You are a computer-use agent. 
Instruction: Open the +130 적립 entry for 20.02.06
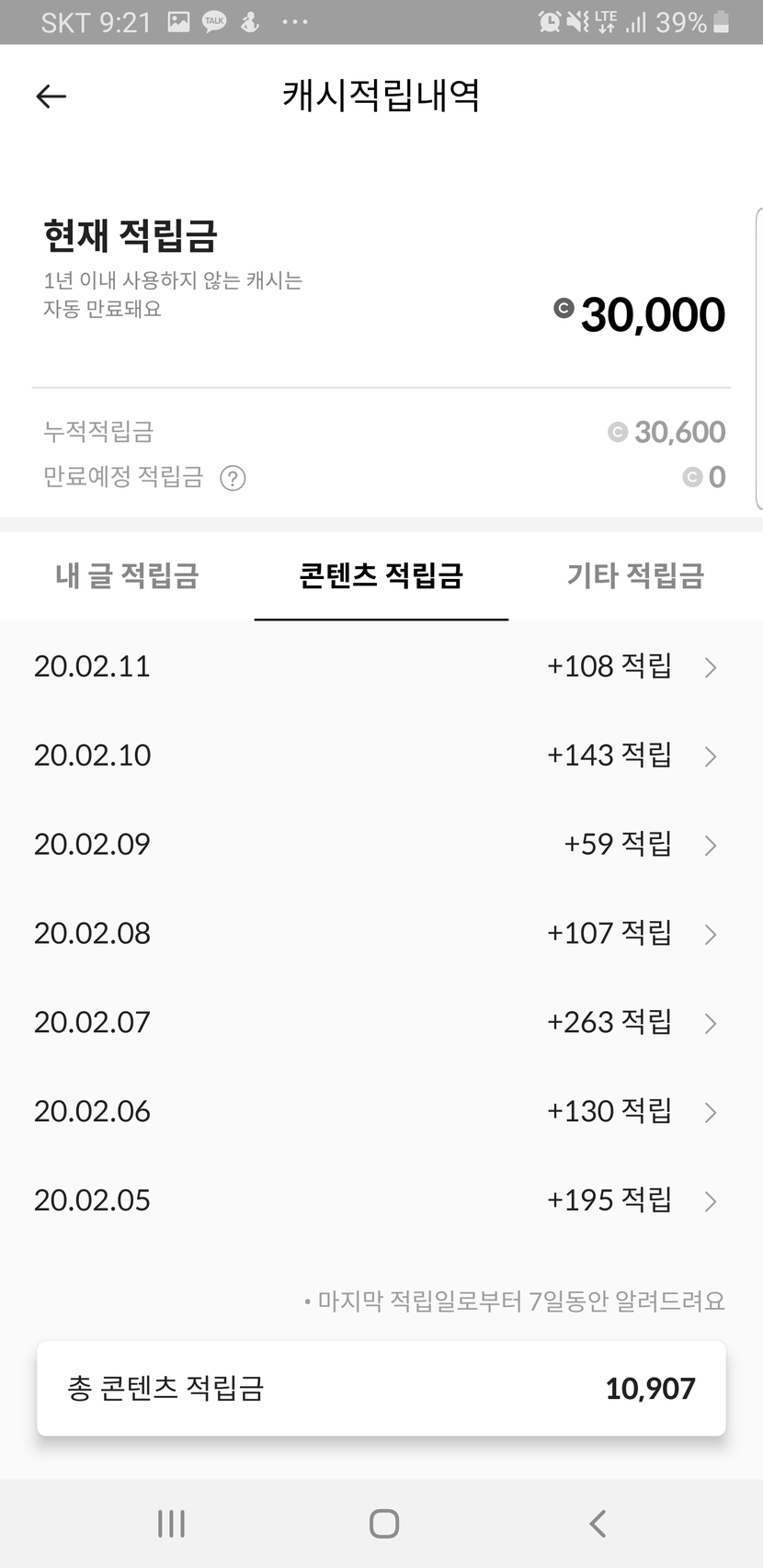[x=609, y=1111]
